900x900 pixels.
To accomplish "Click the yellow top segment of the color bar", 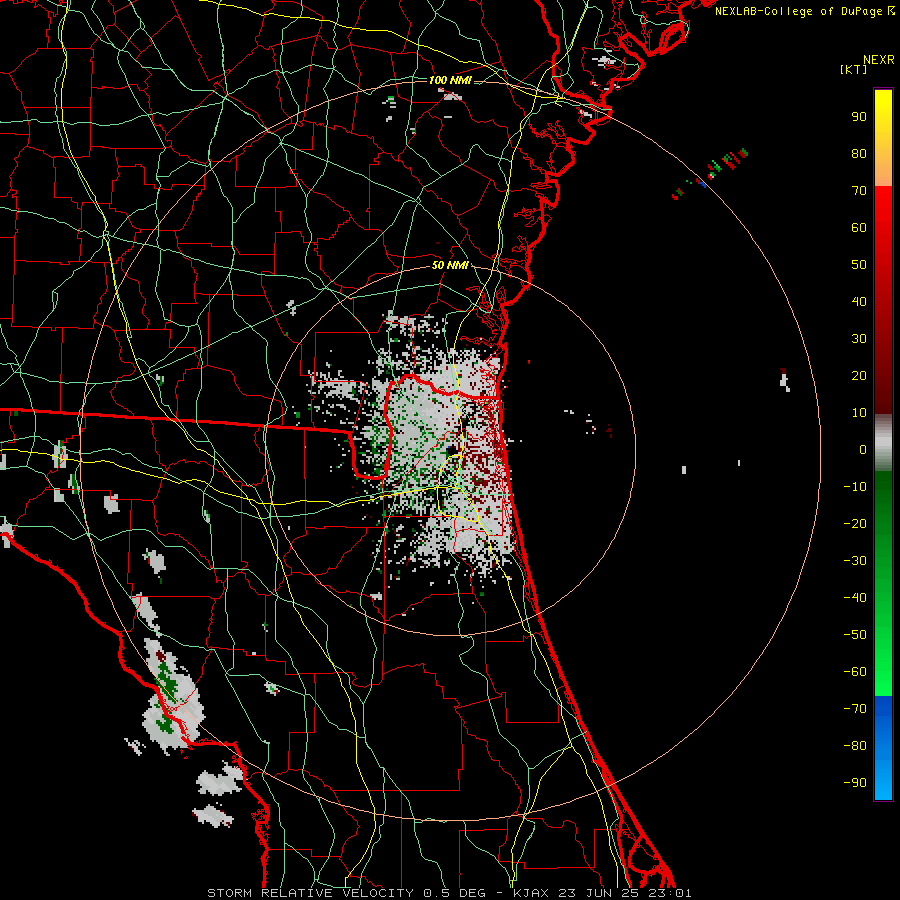I will [883, 138].
